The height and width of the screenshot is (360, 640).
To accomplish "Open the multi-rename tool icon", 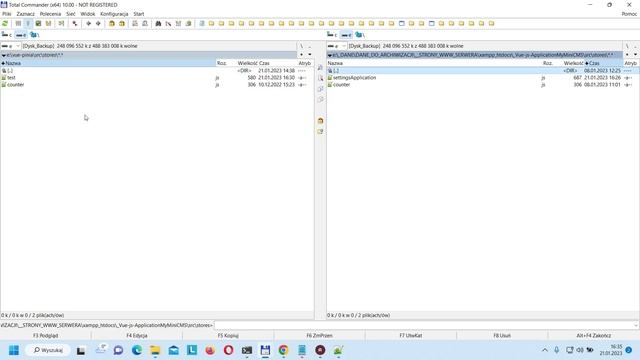I will point(168,24).
